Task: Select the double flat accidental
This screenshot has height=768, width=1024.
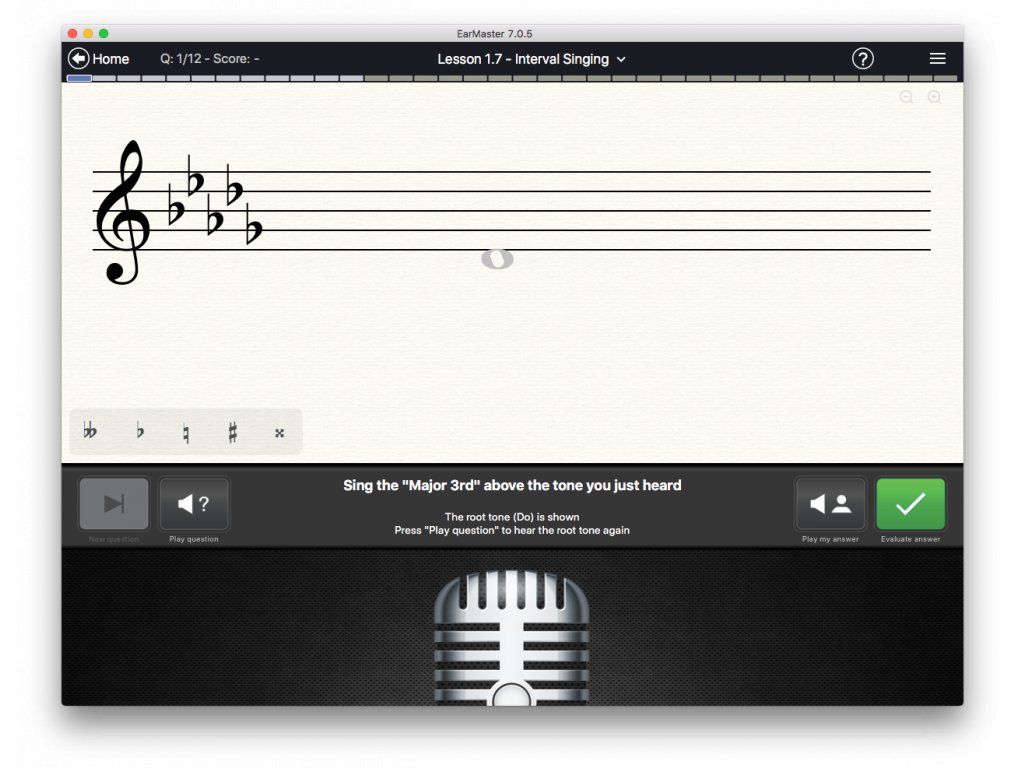Action: pyautogui.click(x=90, y=431)
